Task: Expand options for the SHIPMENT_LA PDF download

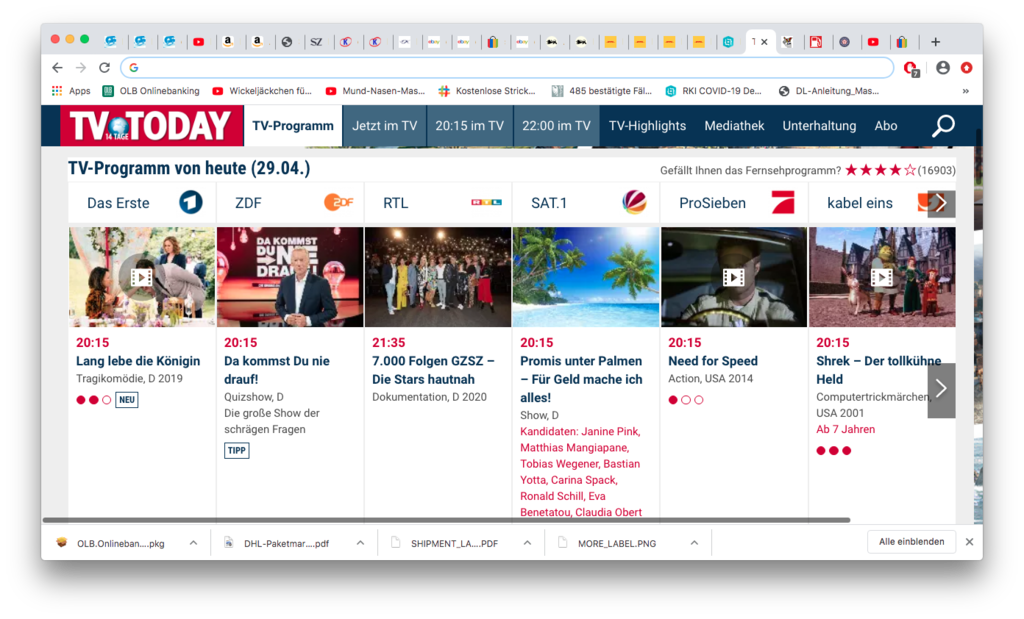Action: [x=527, y=543]
